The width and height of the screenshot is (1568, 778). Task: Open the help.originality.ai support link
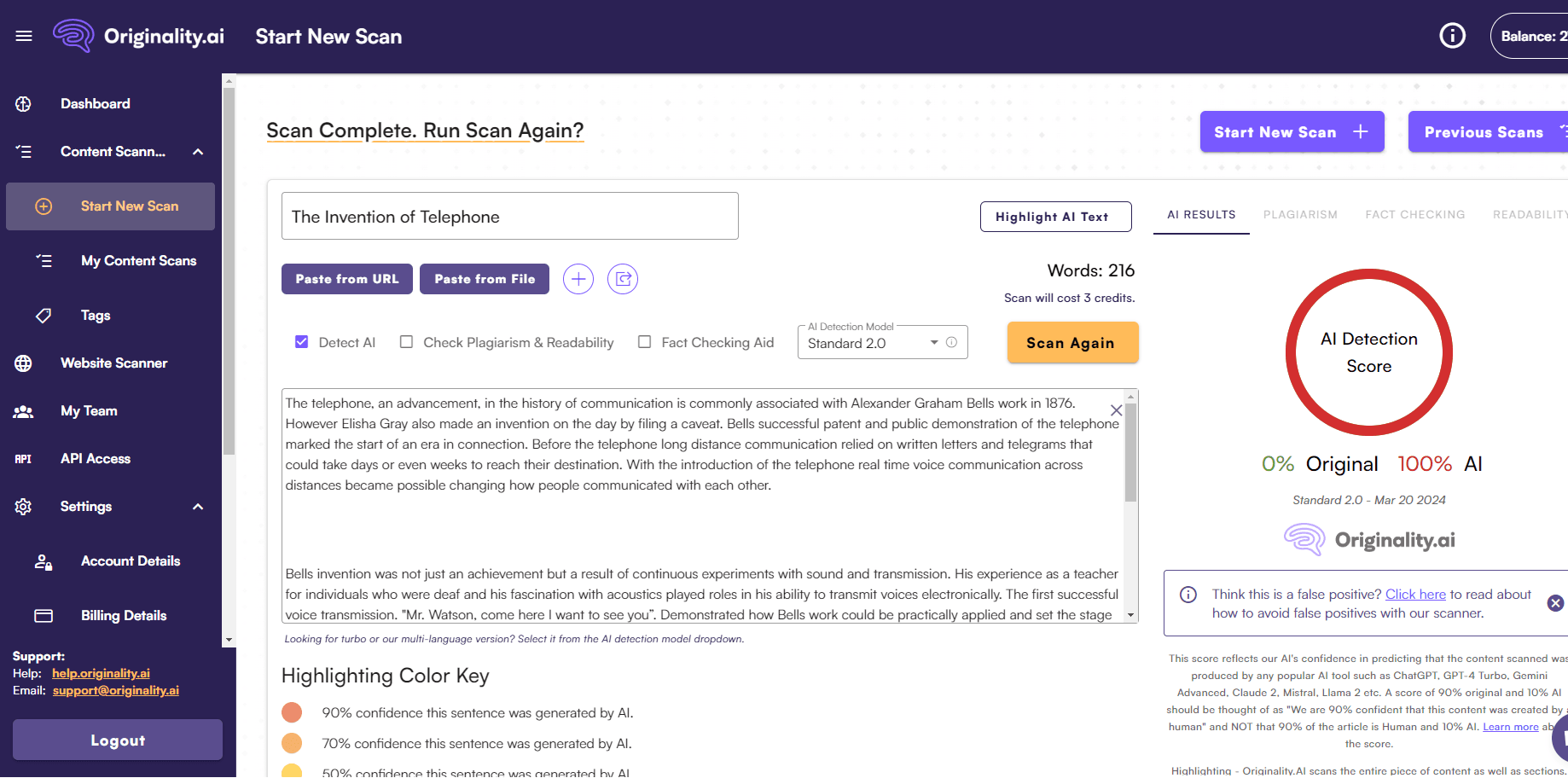coord(101,673)
